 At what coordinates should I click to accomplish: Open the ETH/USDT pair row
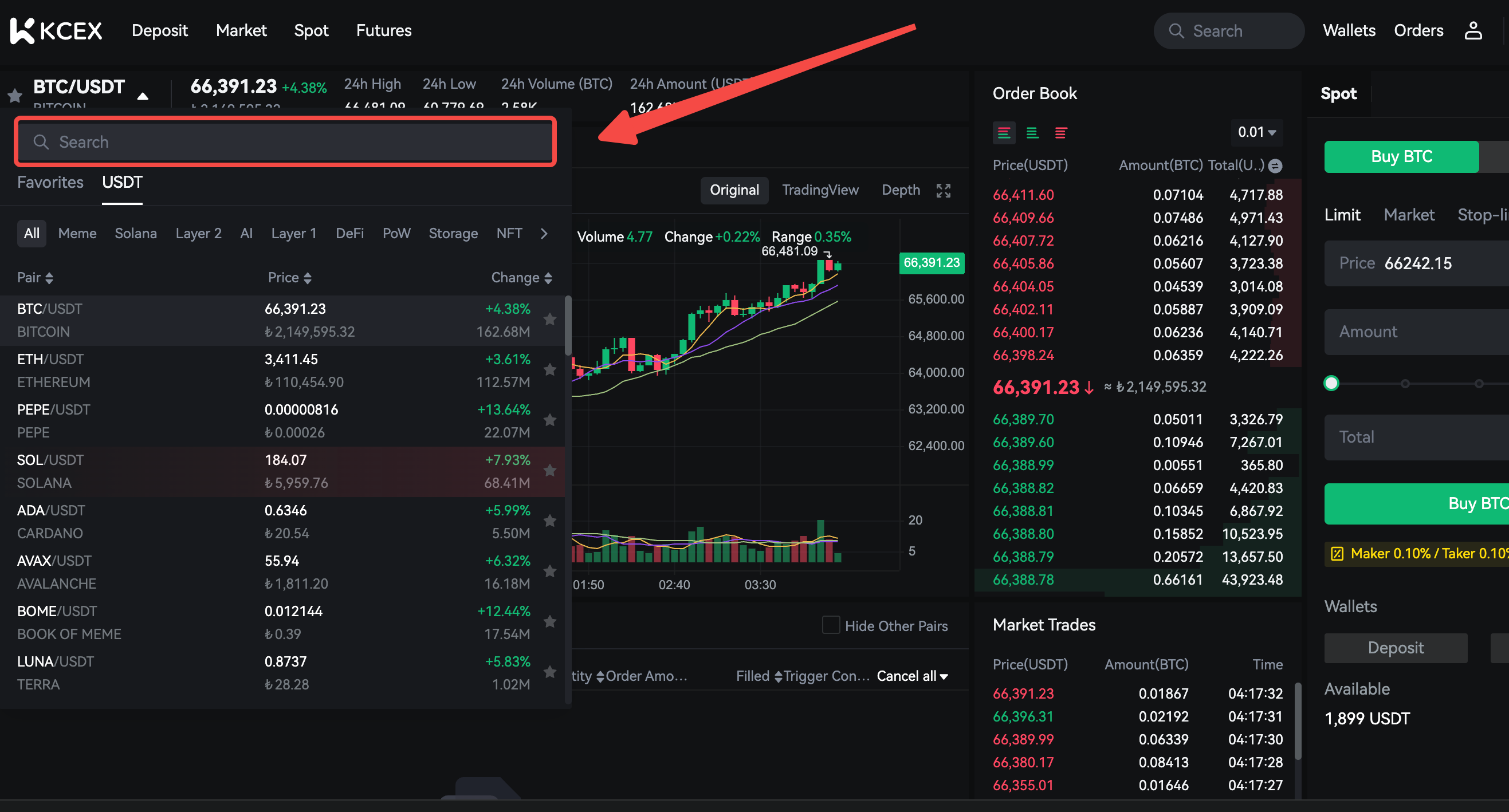[x=282, y=370]
